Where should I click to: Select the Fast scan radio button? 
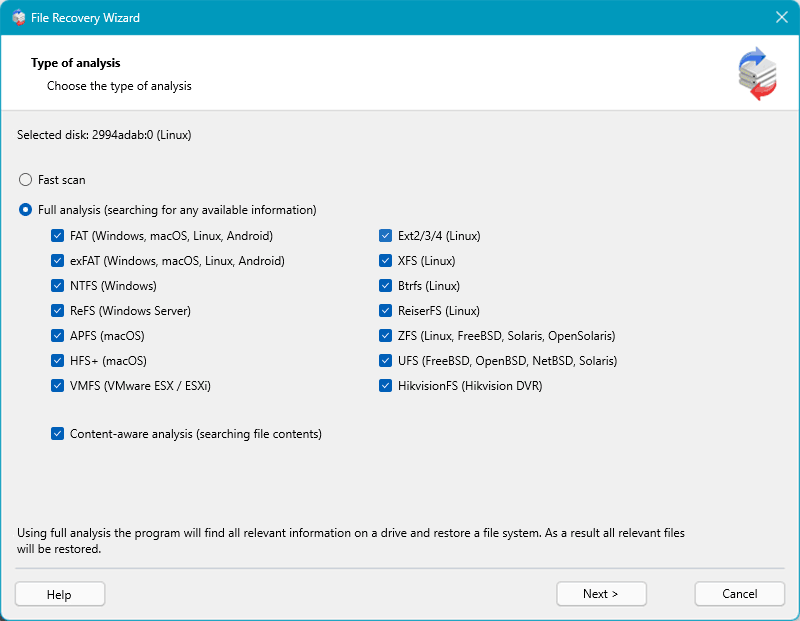coord(25,180)
